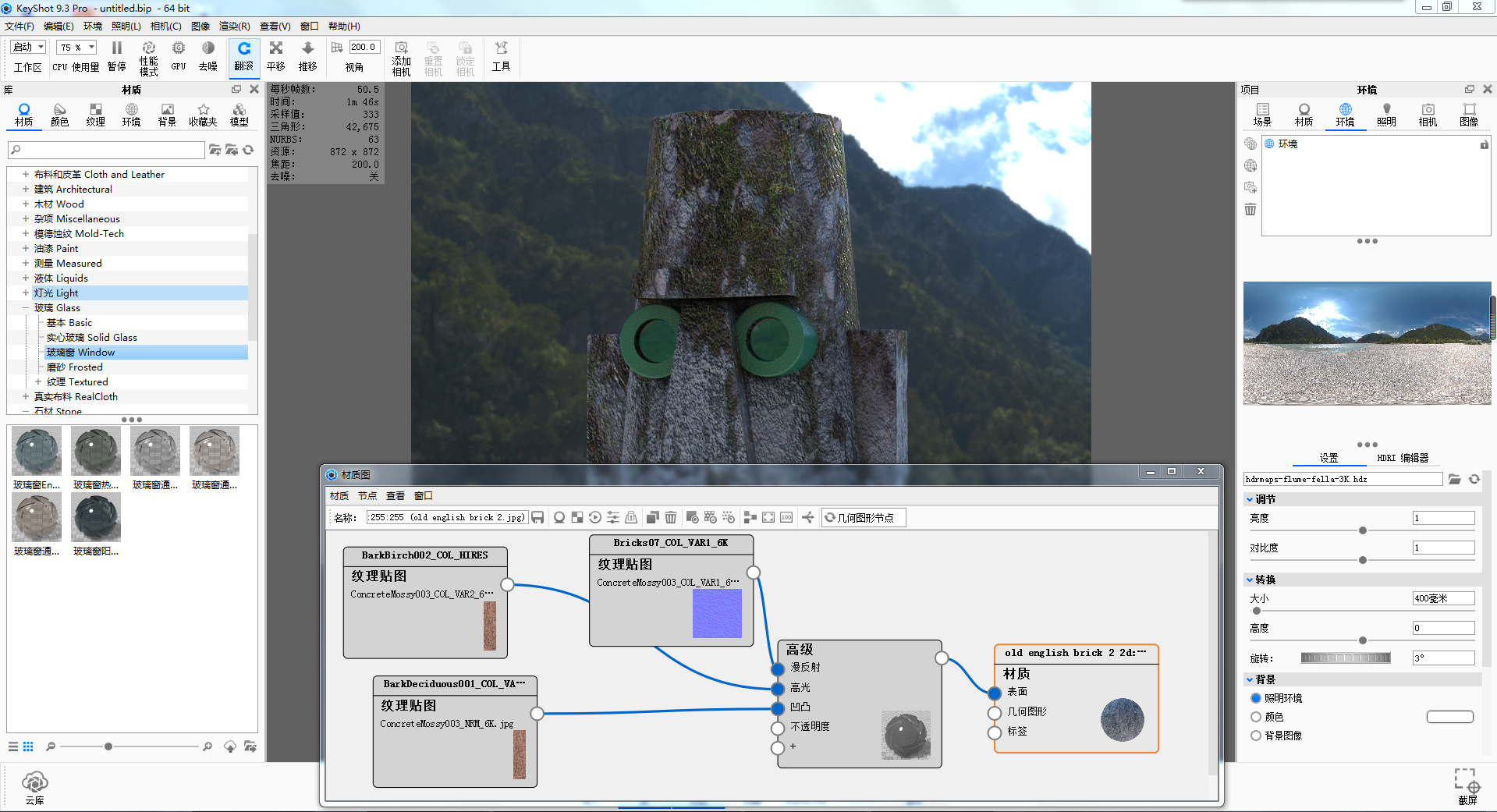Open the 渲染(R) menu
This screenshot has width=1497, height=812.
[234, 27]
